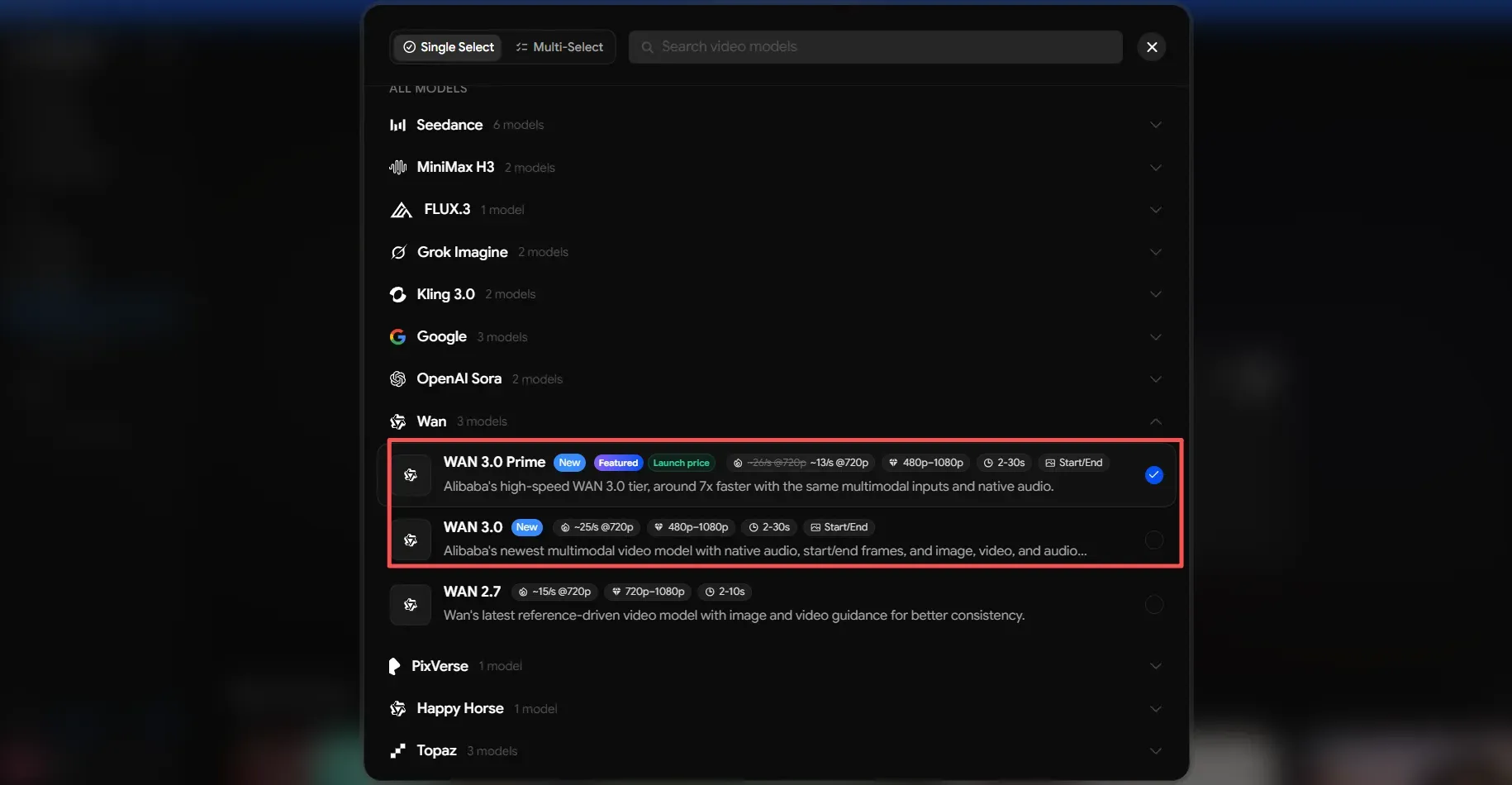Click the New badge on WAN 3.0
Image resolution: width=1512 pixels, height=785 pixels.
pyautogui.click(x=527, y=527)
